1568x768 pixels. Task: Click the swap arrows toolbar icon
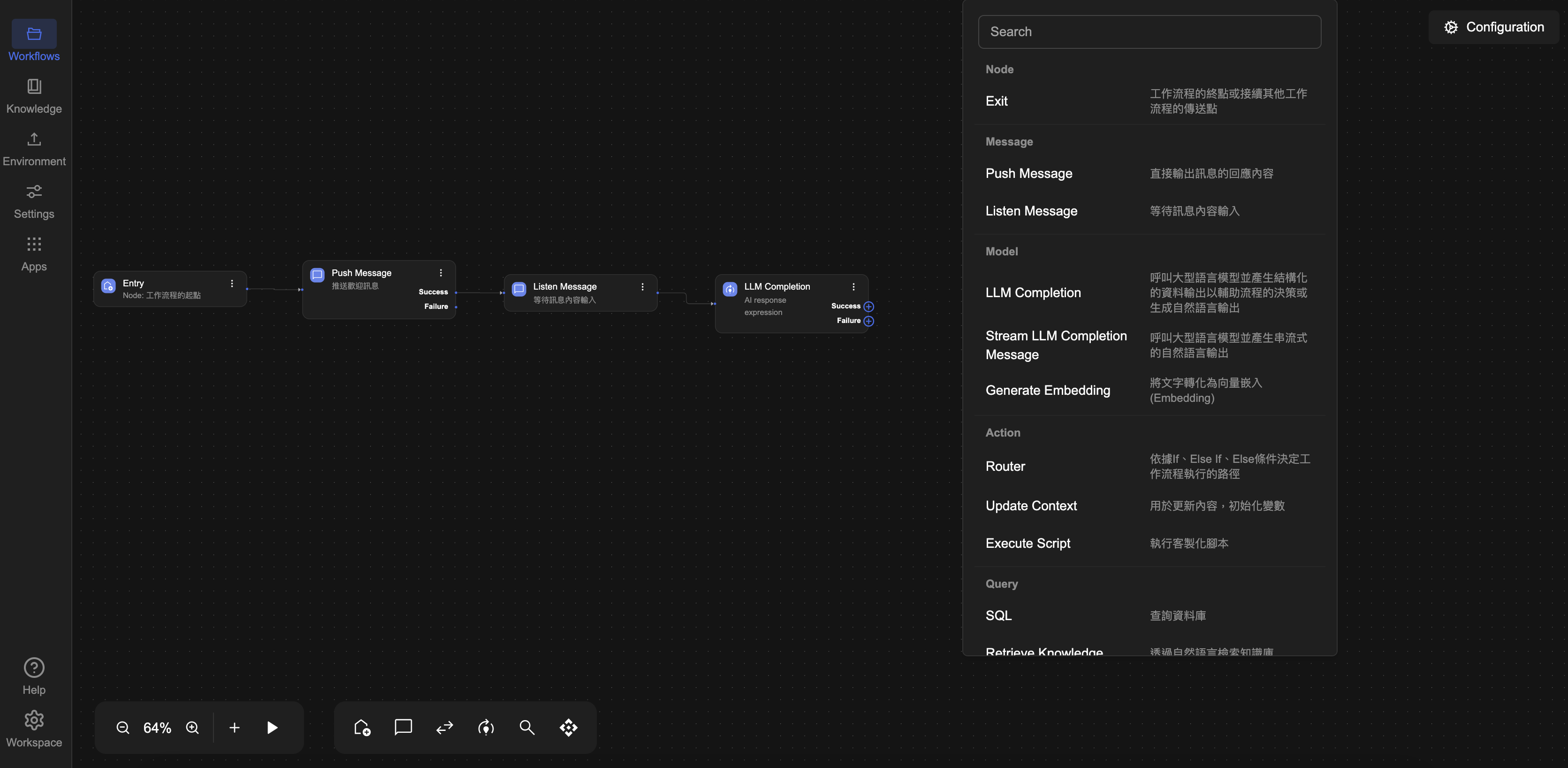(444, 727)
